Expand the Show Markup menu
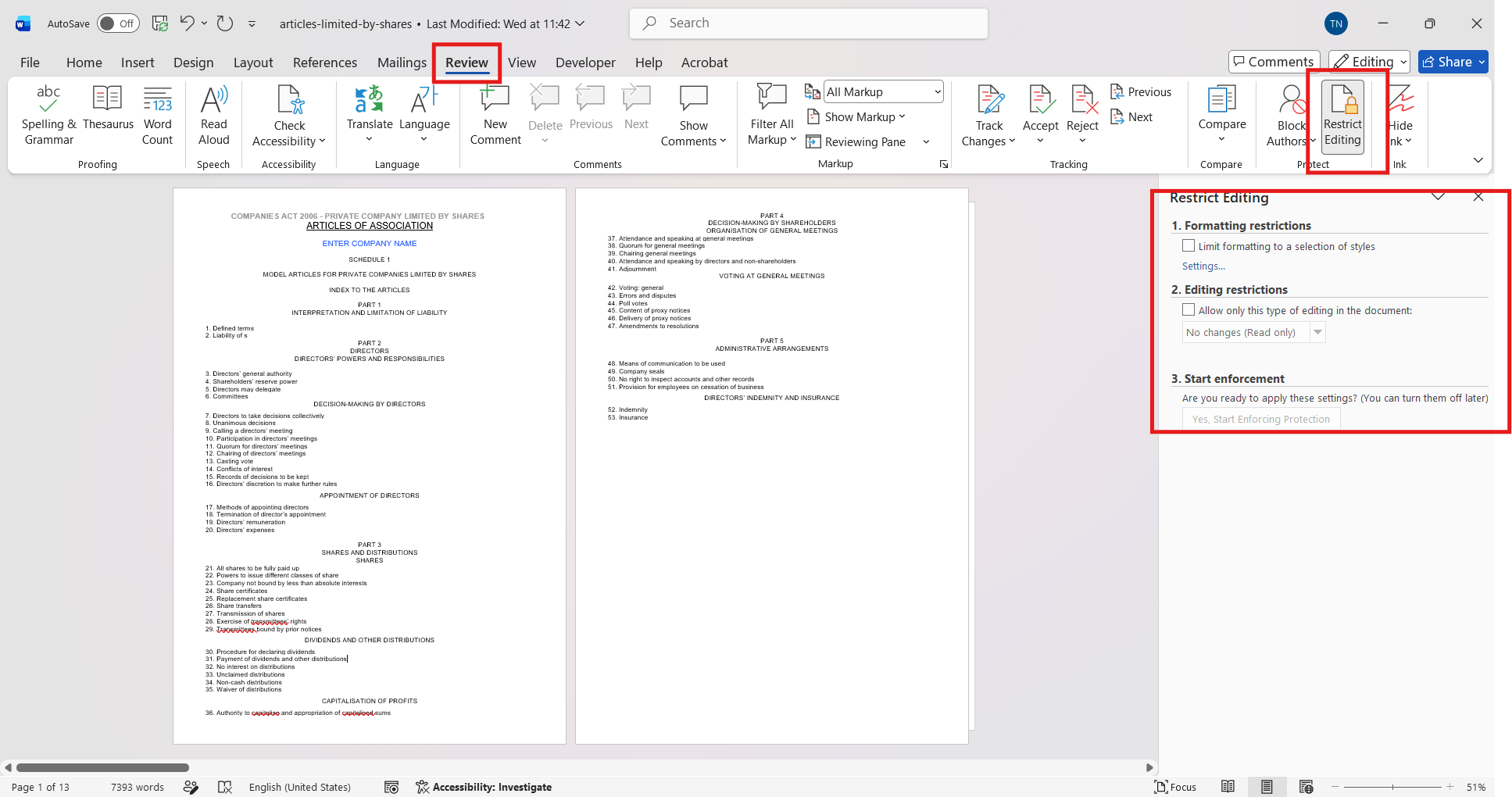This screenshot has width=1512, height=797. (856, 117)
